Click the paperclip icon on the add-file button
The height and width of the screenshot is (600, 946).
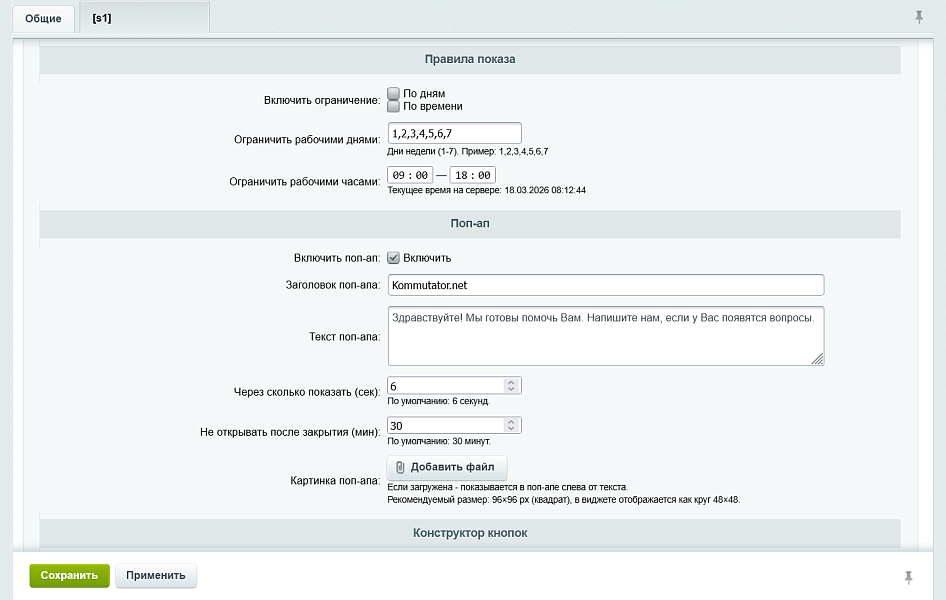click(x=400, y=467)
